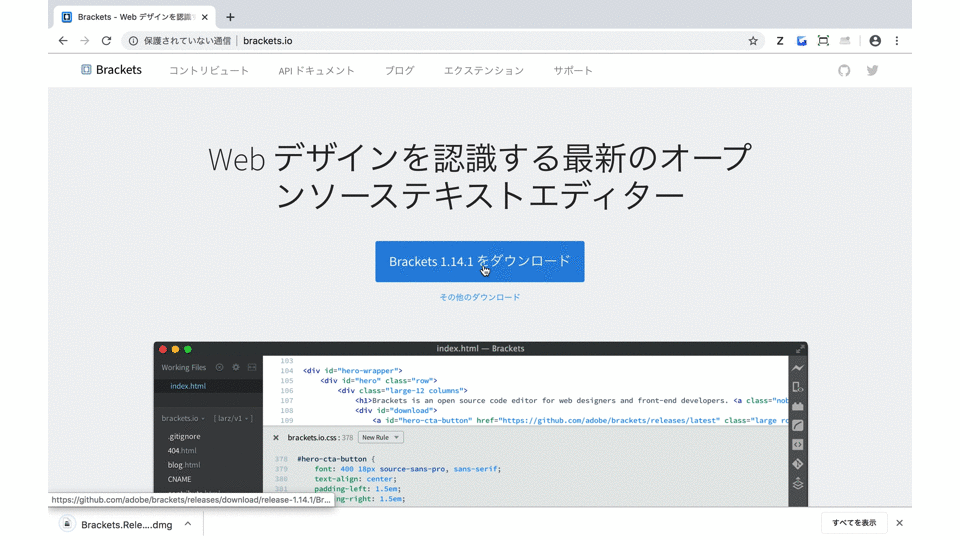
Task: Open API ドキュメント nav item
Action: tap(317, 70)
